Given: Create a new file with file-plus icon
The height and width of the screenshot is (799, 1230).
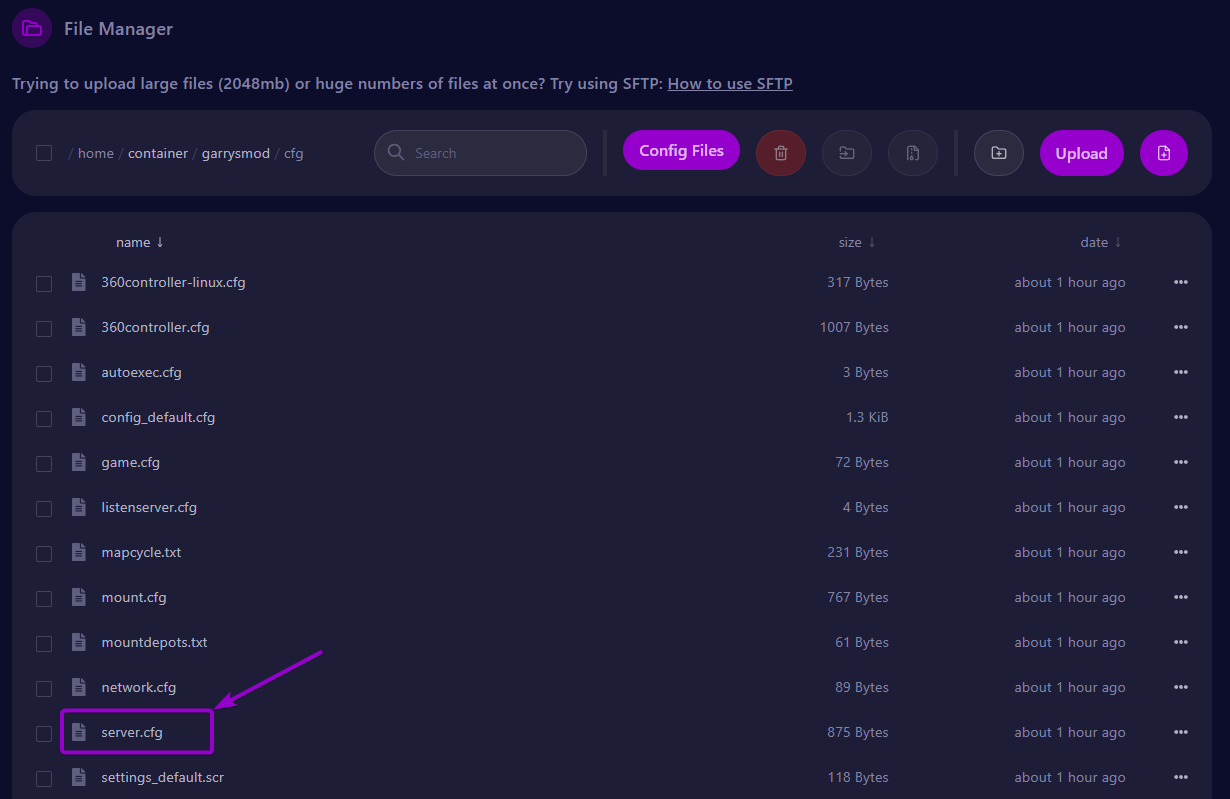Looking at the screenshot, I should click(x=1163, y=153).
